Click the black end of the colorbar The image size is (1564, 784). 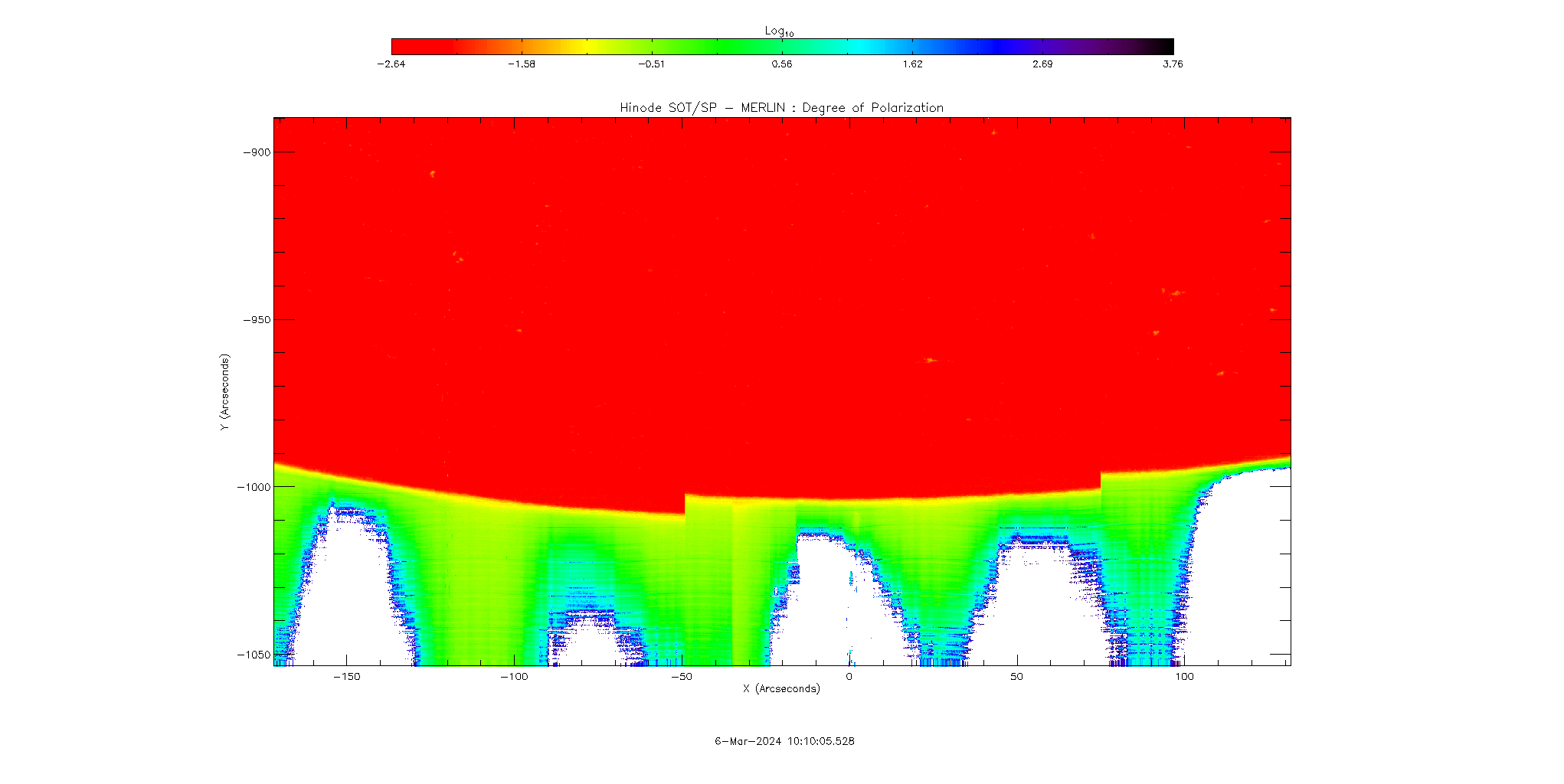click(1160, 47)
